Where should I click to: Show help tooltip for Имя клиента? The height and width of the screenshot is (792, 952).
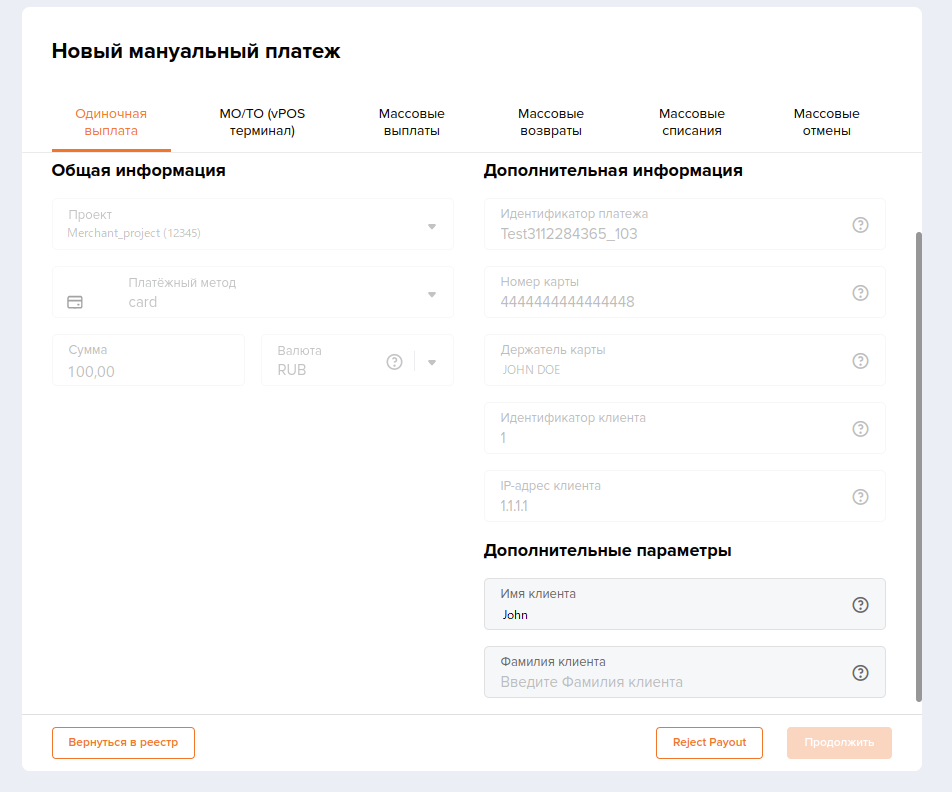coord(860,605)
